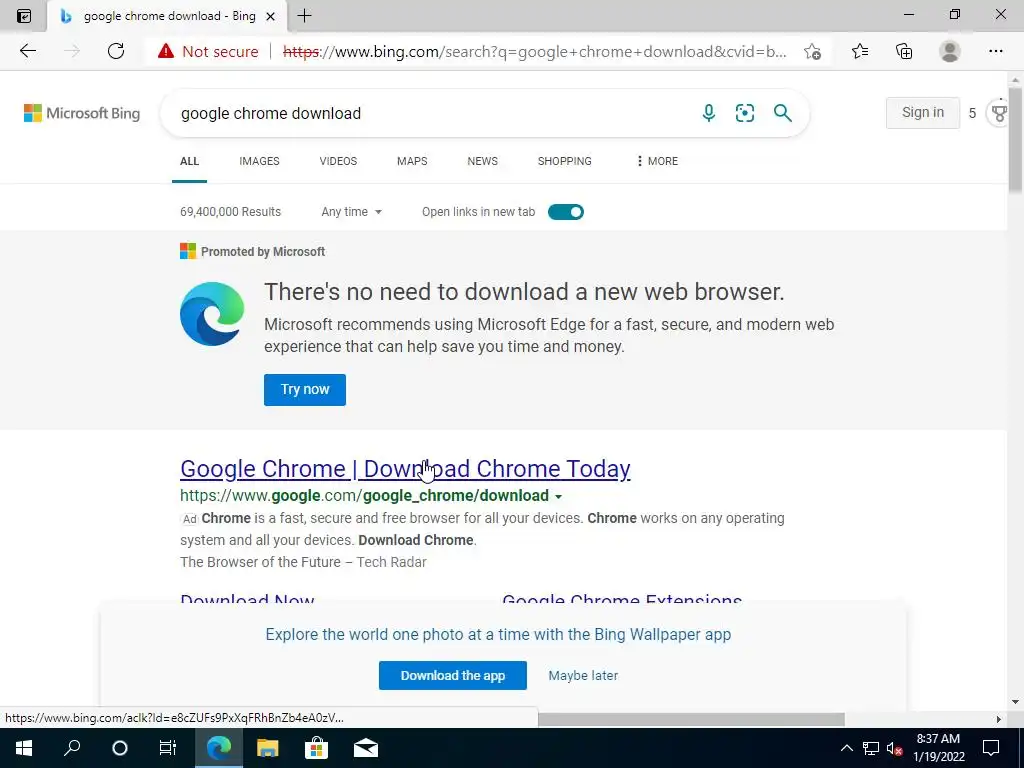Screen dimensions: 1024x768
Task: Switch to the NEWS tab
Action: [483, 161]
